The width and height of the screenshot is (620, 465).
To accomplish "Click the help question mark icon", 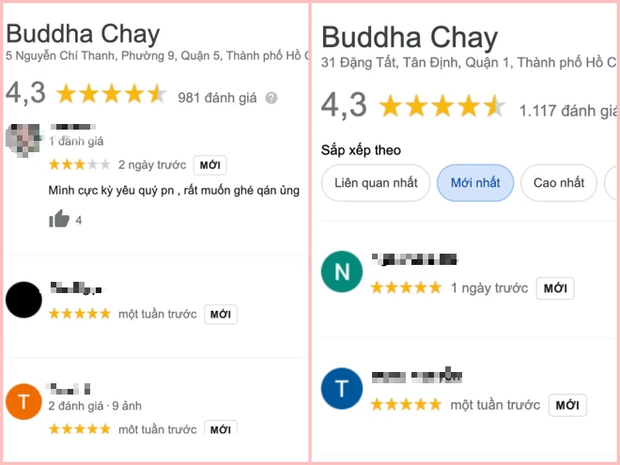I will [271, 98].
